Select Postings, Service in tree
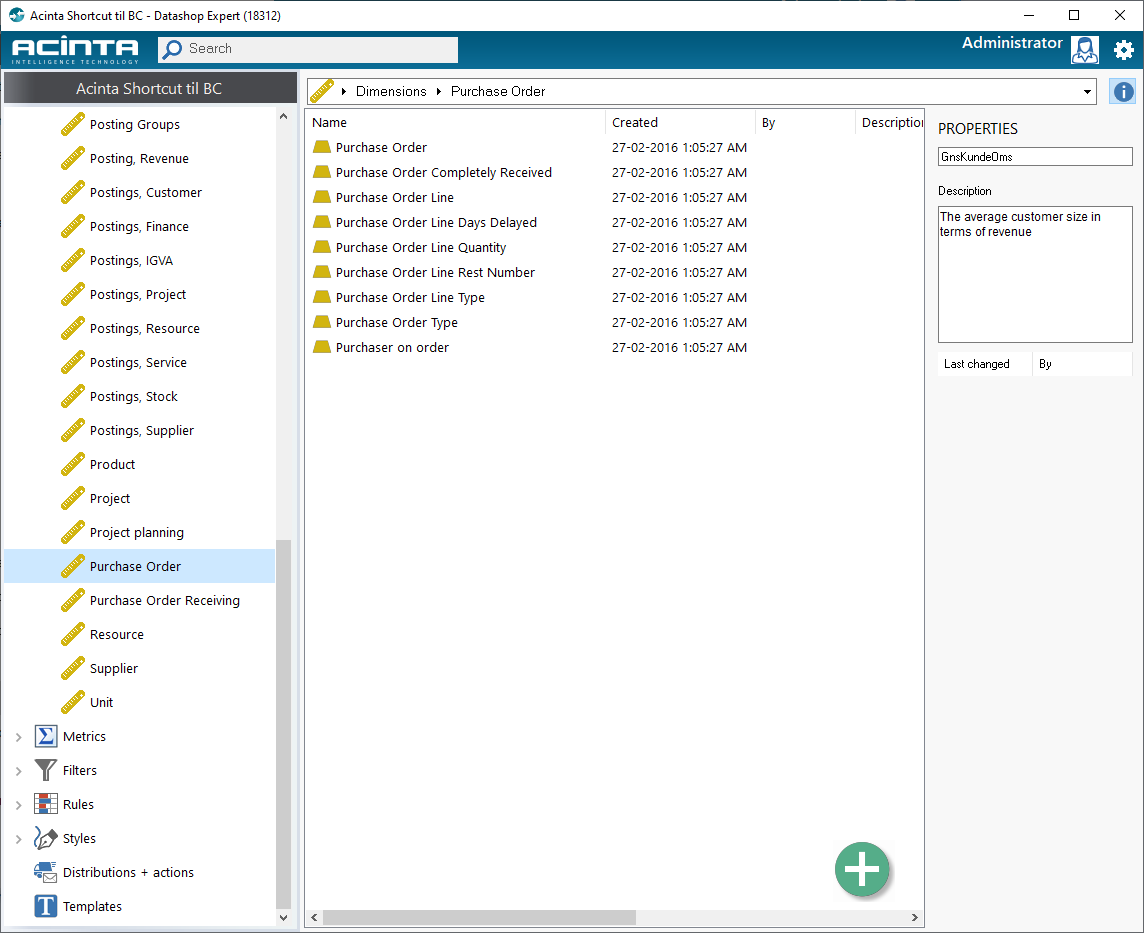1144x933 pixels. 138,363
